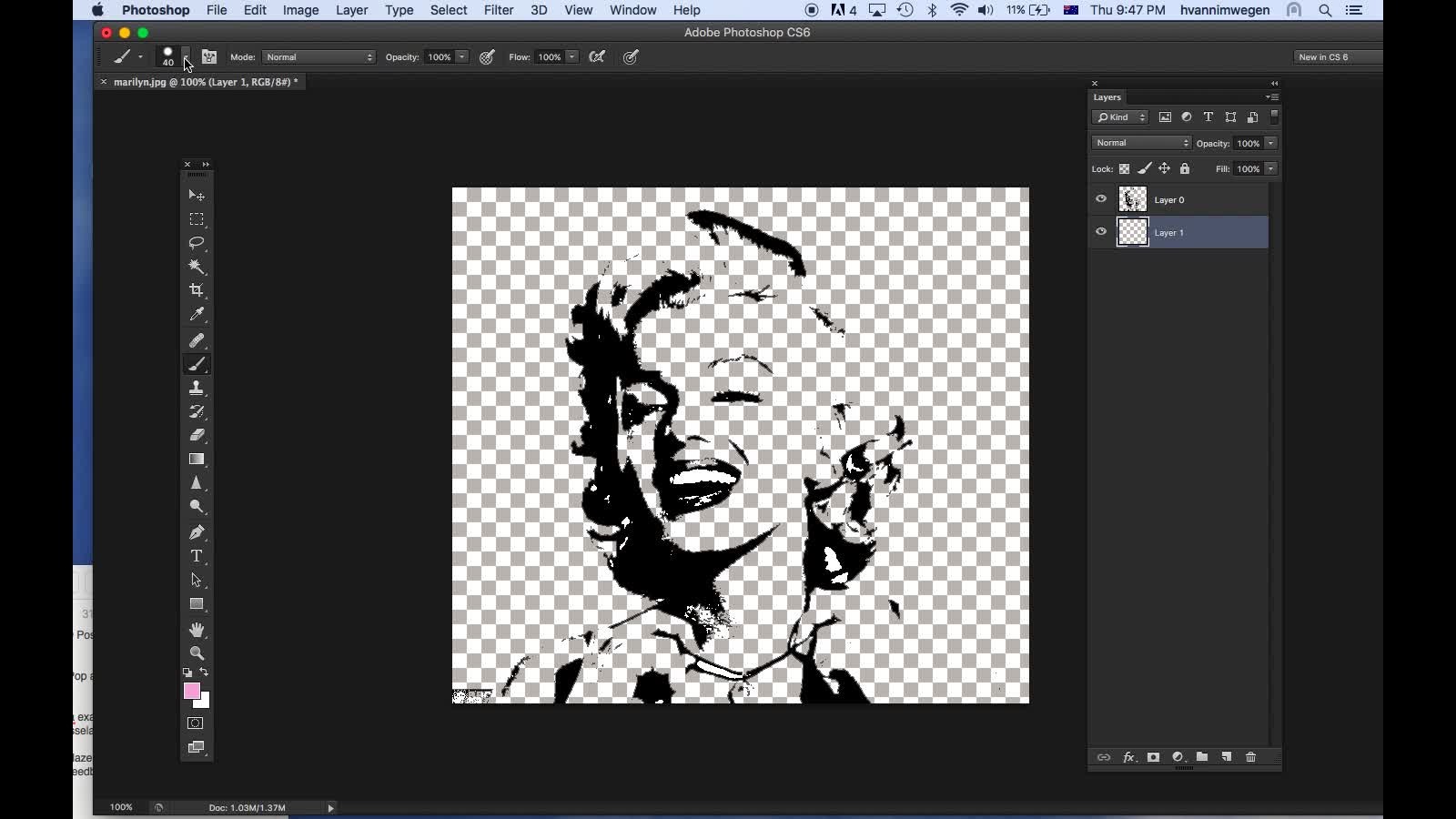Create a new layer
This screenshot has width=1456, height=819.
pos(1227,757)
